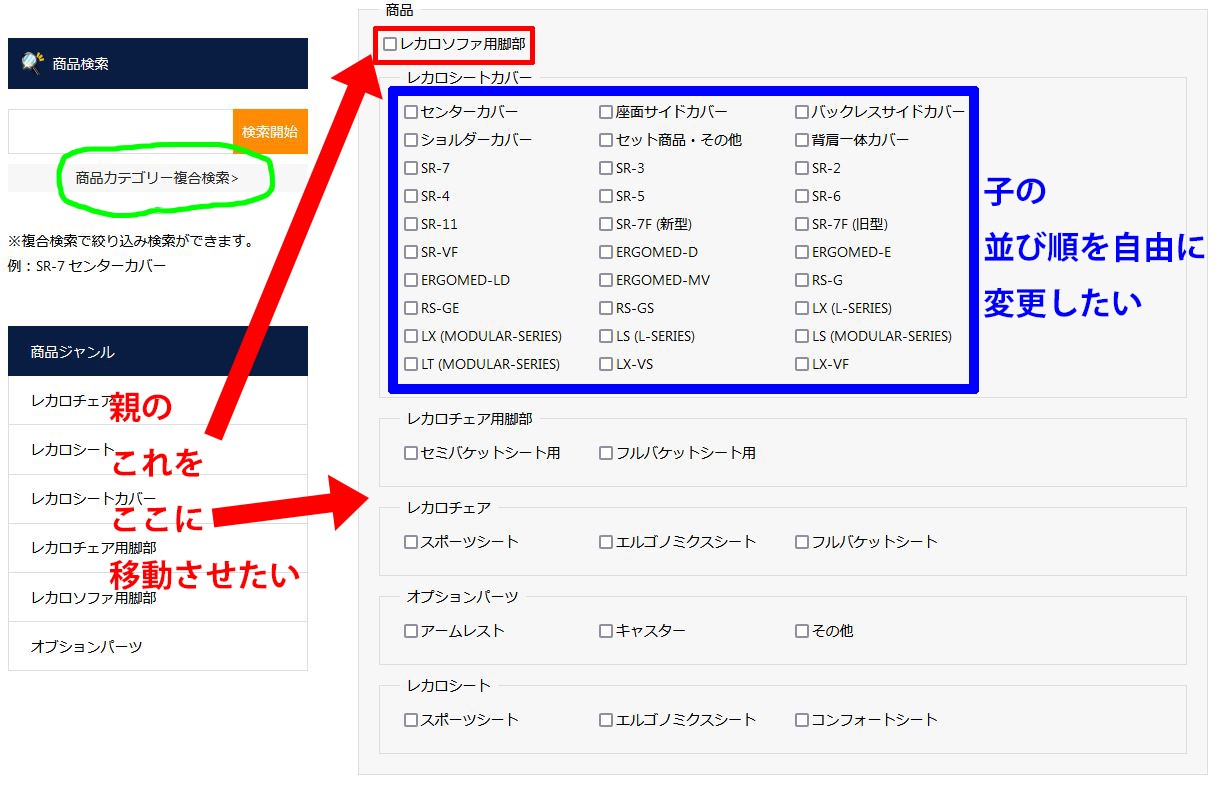Check the ERGOMED-E checkbox
1215x786 pixels.
click(802, 252)
